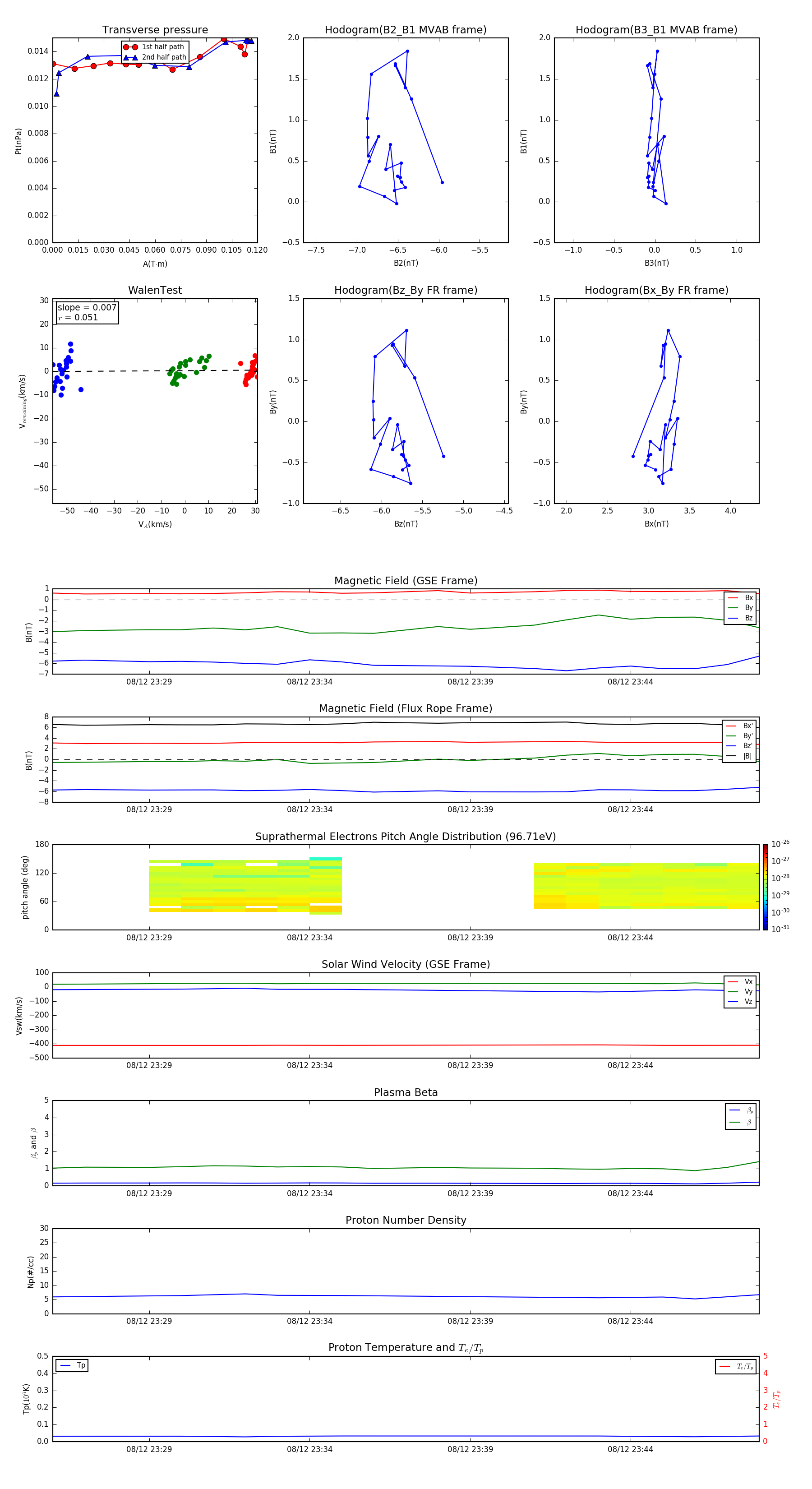812x1489 pixels.
Task: Click the "Hodogram(B2_B1 MVAB frame)" title
Action: coord(406,30)
